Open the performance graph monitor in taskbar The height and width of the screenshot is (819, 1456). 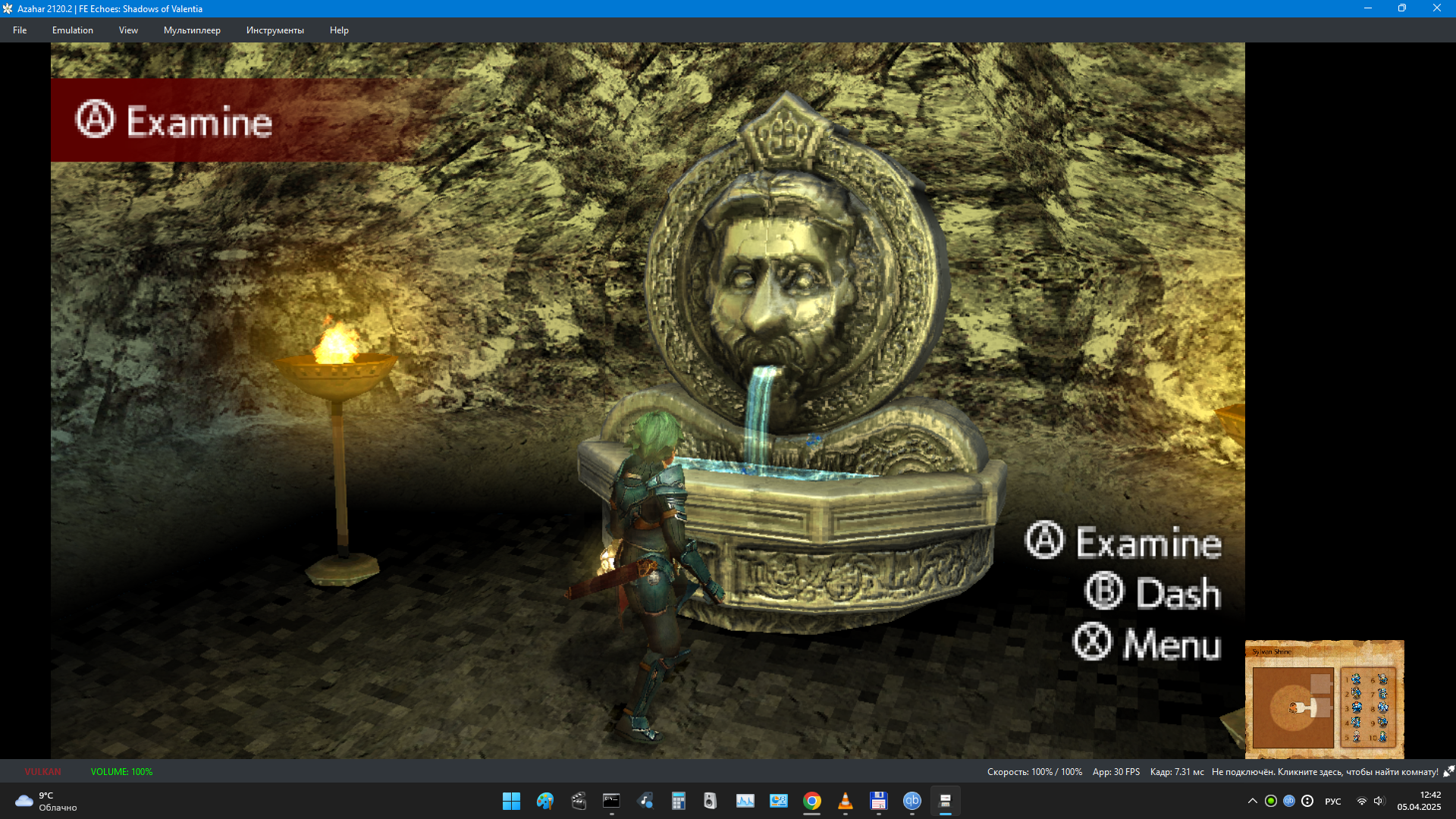point(745,801)
